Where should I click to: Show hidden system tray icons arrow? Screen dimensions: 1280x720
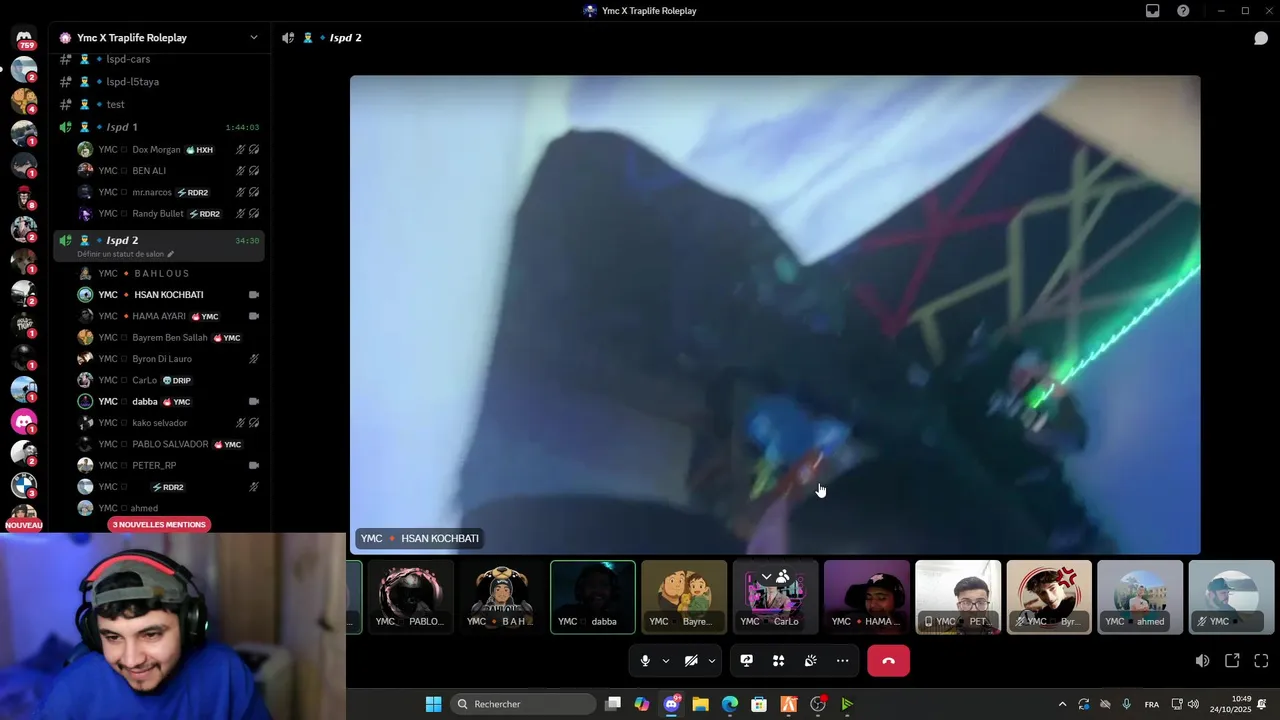click(1062, 704)
